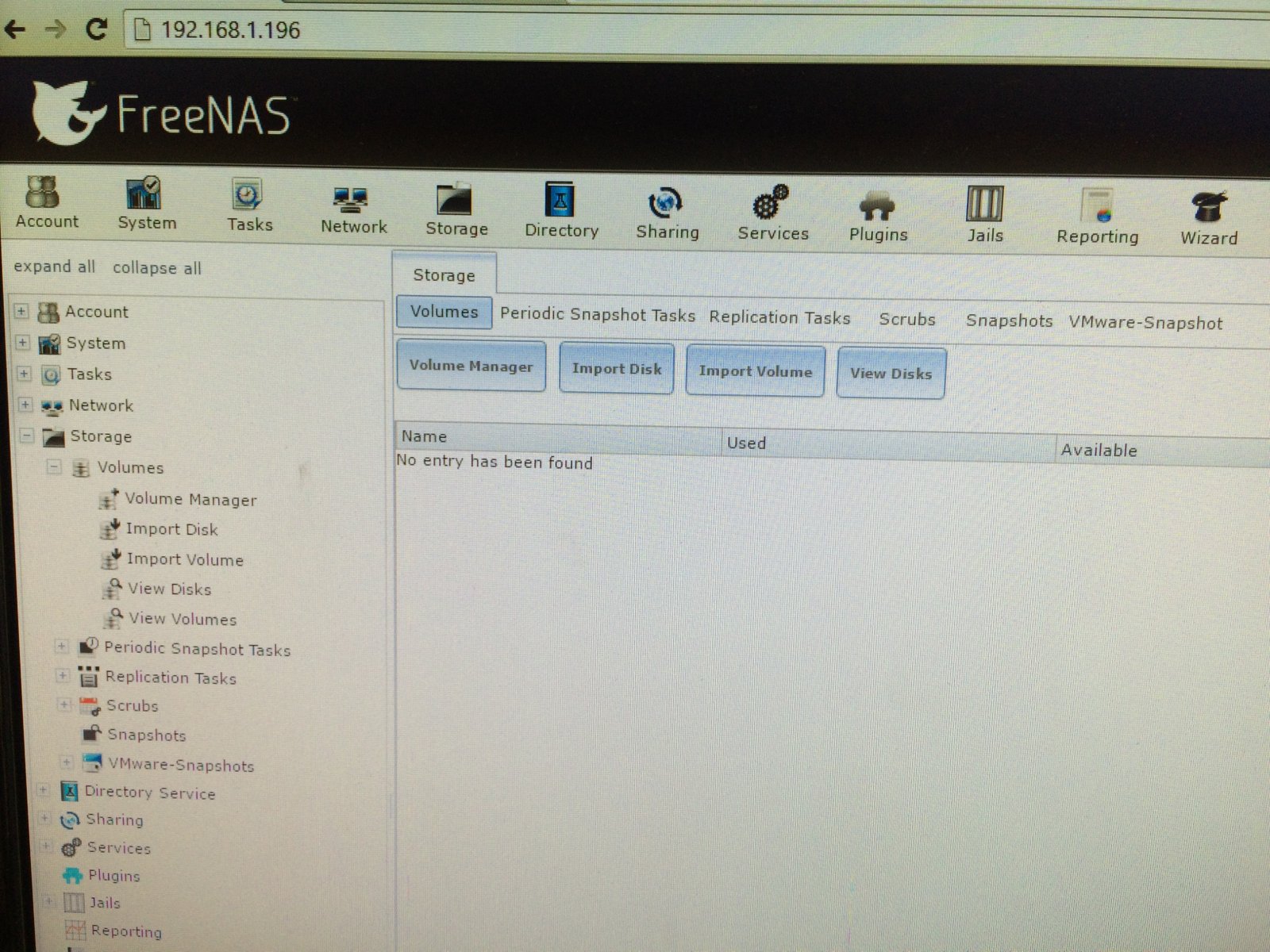Click the View Disks button

891,373
